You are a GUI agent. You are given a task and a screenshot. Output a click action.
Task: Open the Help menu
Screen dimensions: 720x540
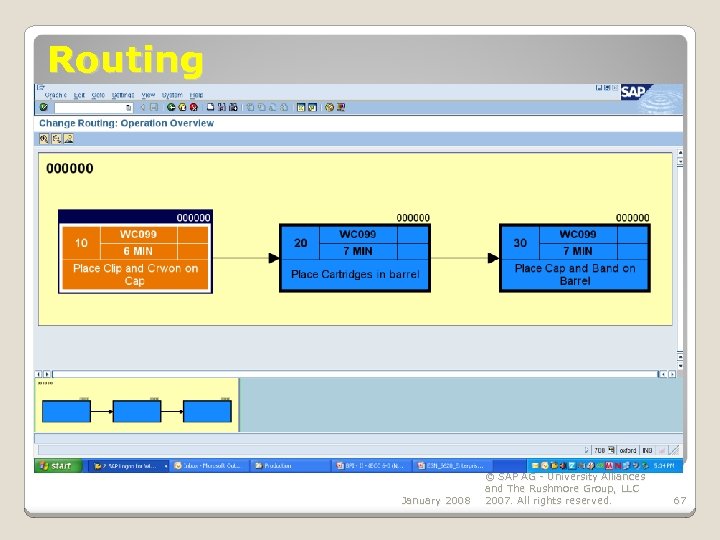tap(196, 95)
